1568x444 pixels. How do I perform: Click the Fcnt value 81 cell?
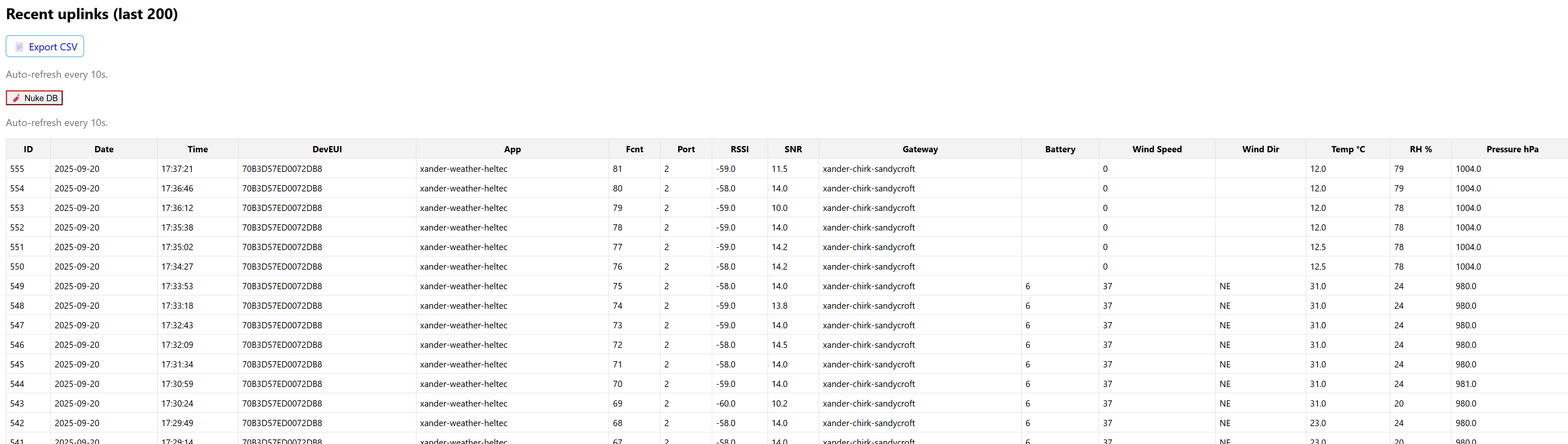(x=617, y=169)
